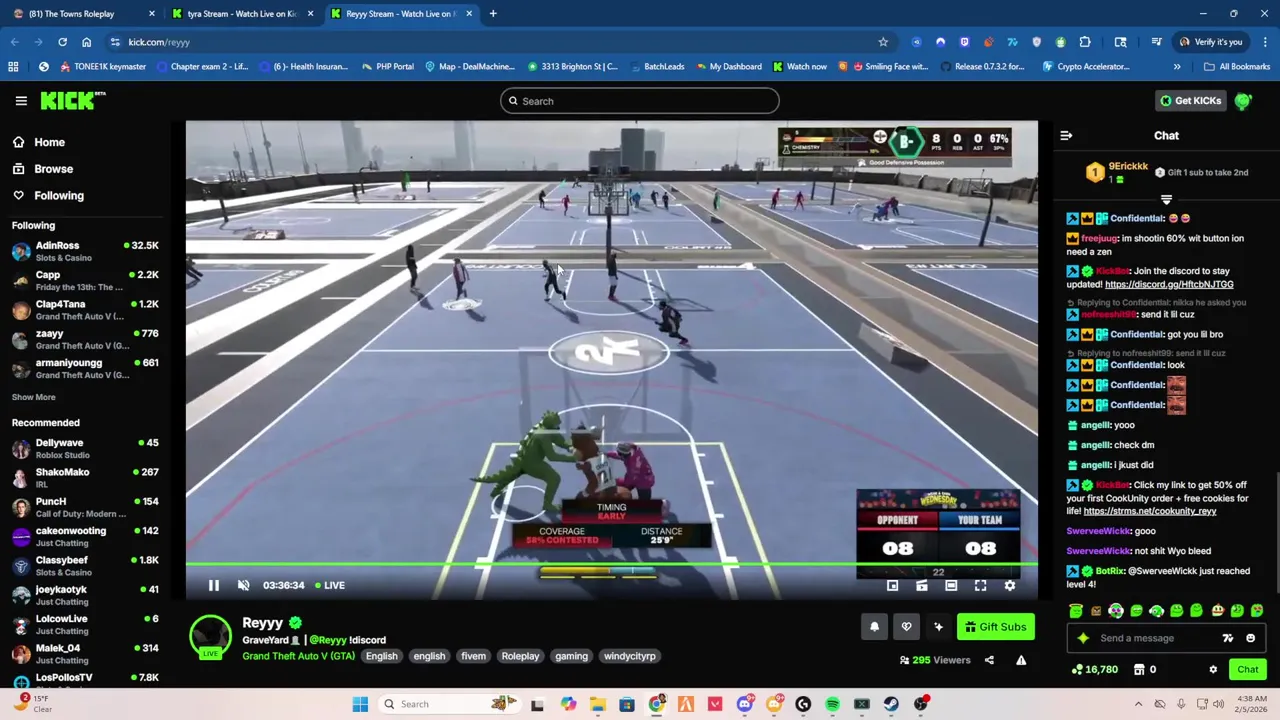Open Grand Theft Auto V category link
The image size is (1280, 720).
(x=298, y=656)
